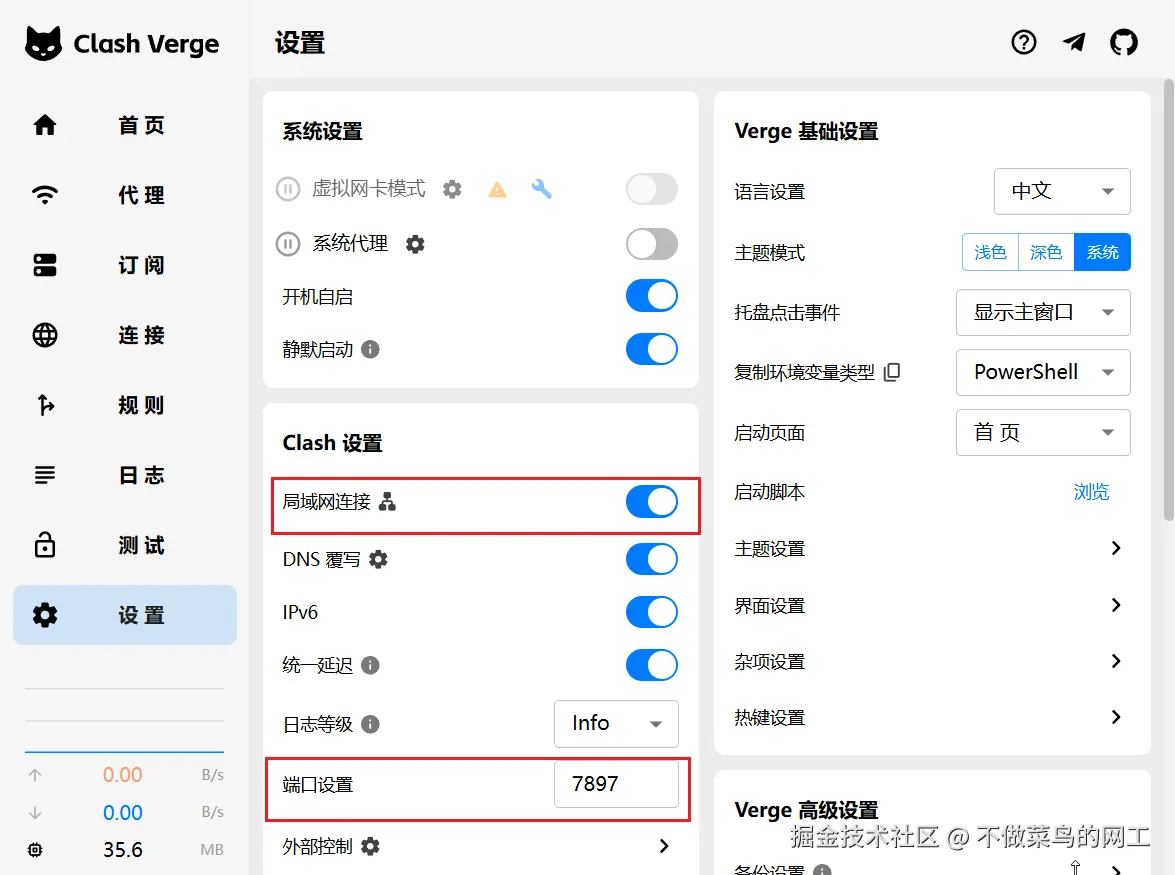
Task: Open the 启动页面 dropdown showing 首页
Action: (x=1043, y=432)
